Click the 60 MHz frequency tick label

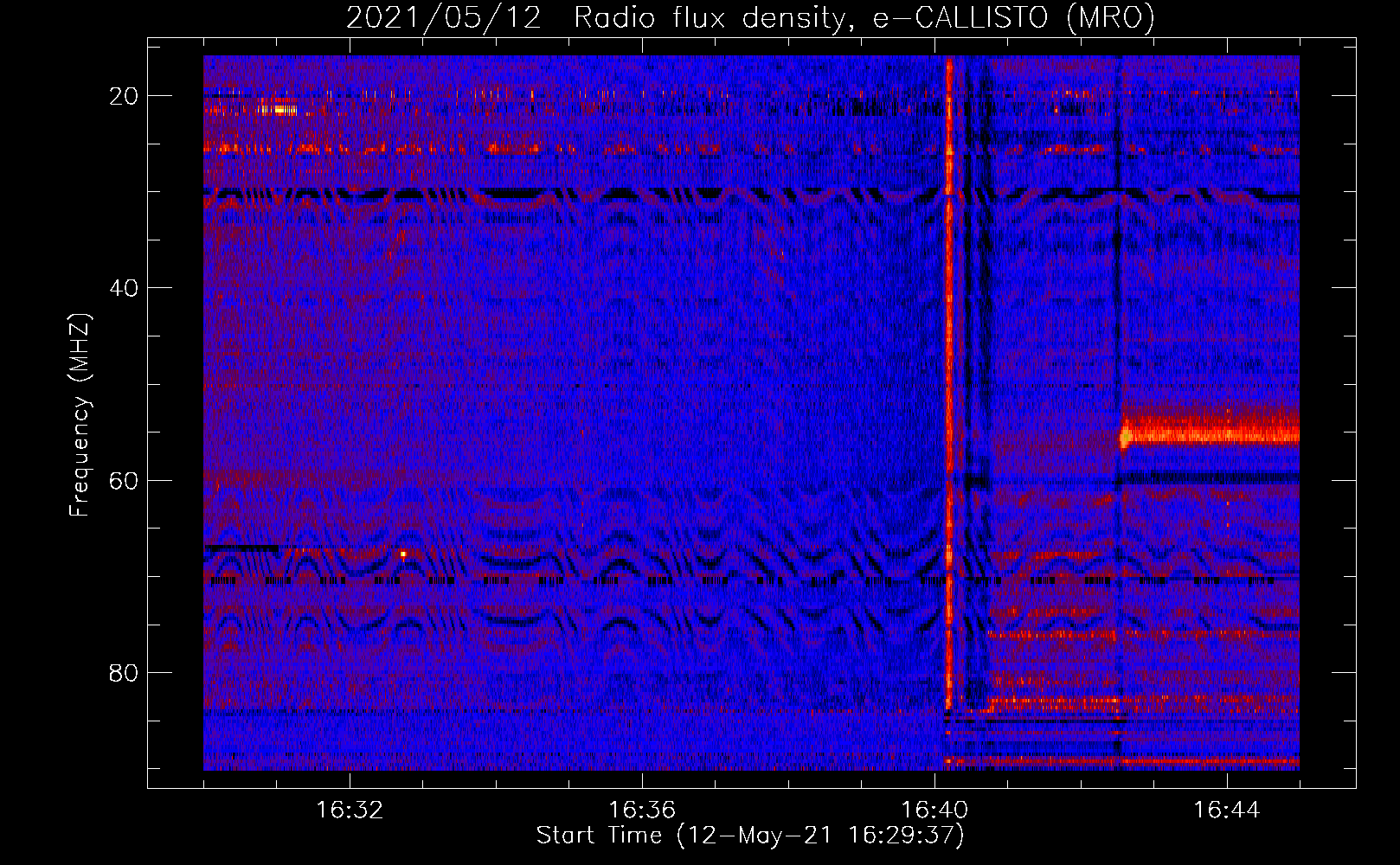point(125,481)
